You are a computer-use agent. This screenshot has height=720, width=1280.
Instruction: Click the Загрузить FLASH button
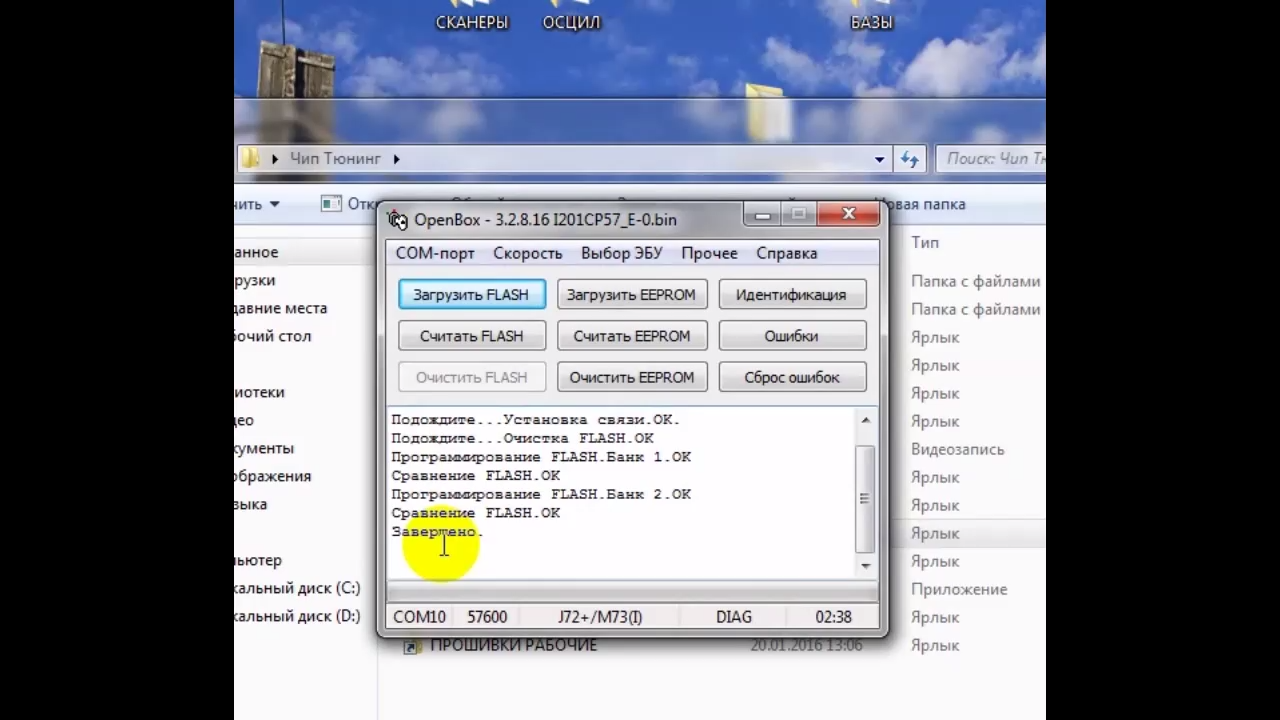click(471, 295)
